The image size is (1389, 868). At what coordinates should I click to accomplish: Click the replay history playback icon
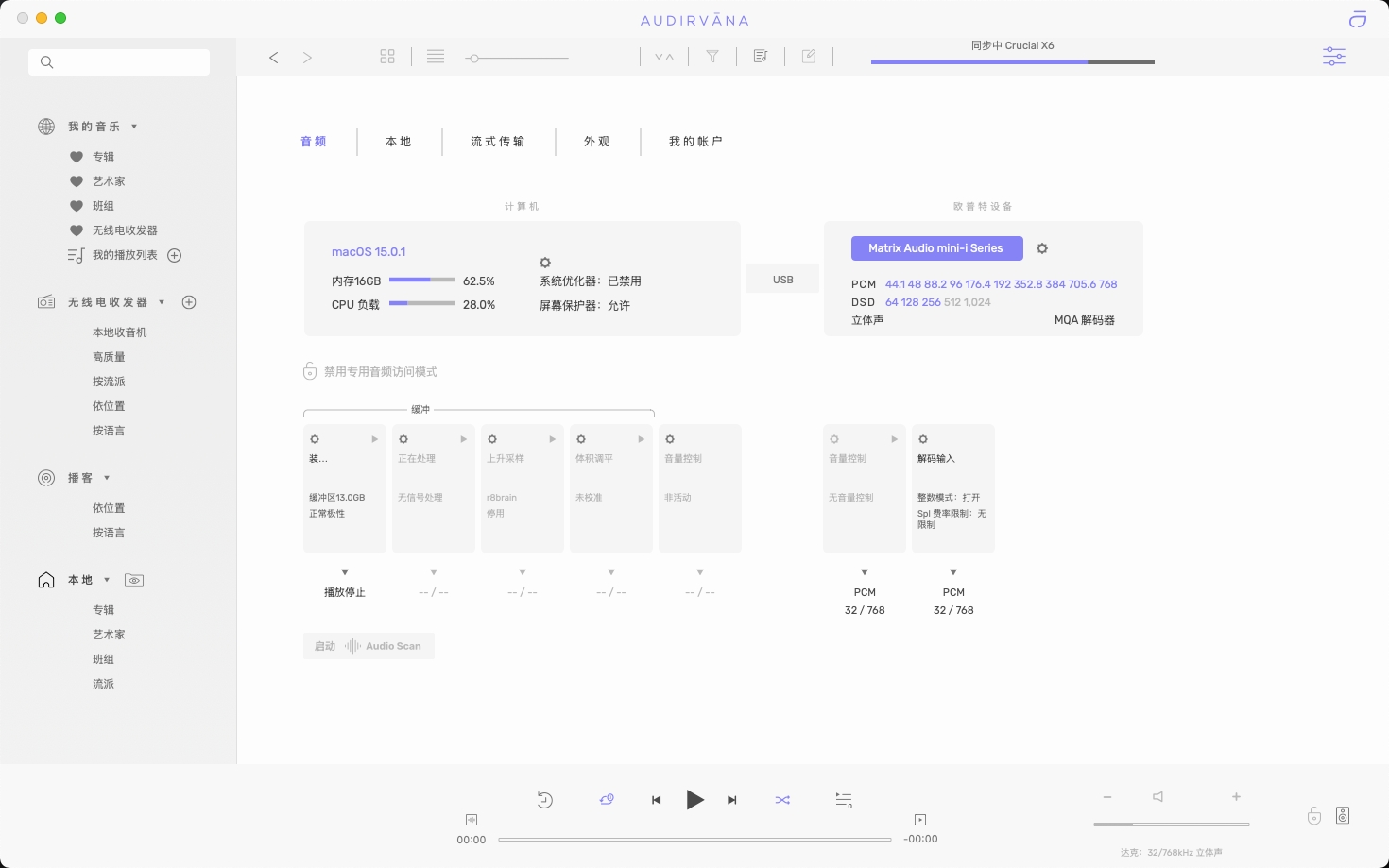coord(545,800)
